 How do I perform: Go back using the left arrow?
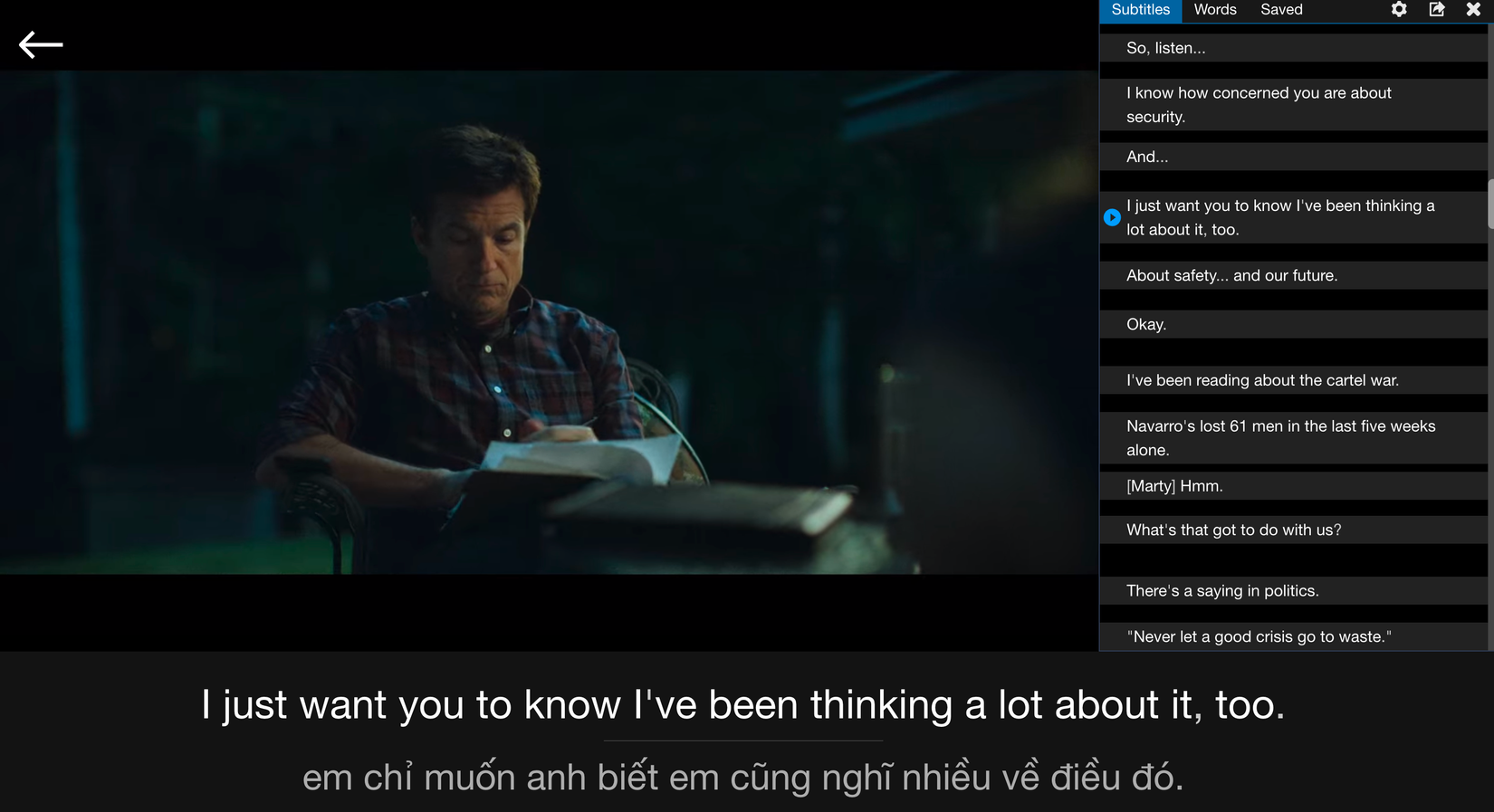point(41,44)
